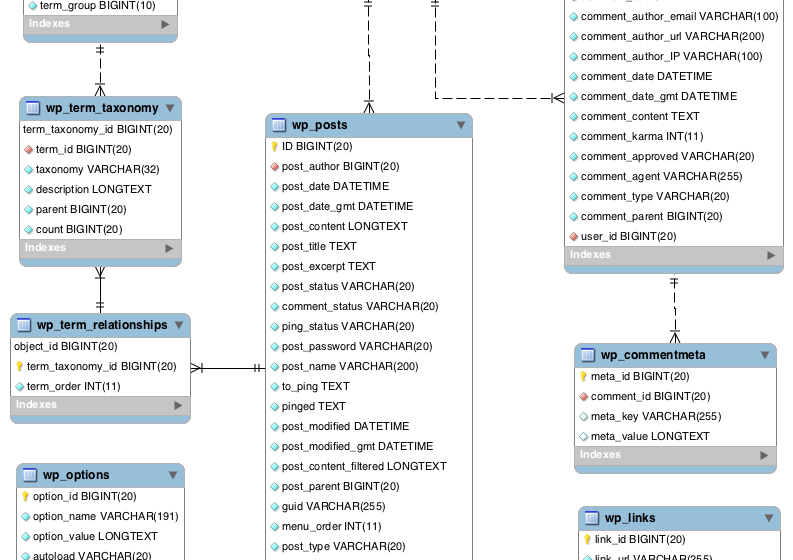Click the diamond icon beside comment_karma INT(11)
The height and width of the screenshot is (560, 793).
pos(574,137)
